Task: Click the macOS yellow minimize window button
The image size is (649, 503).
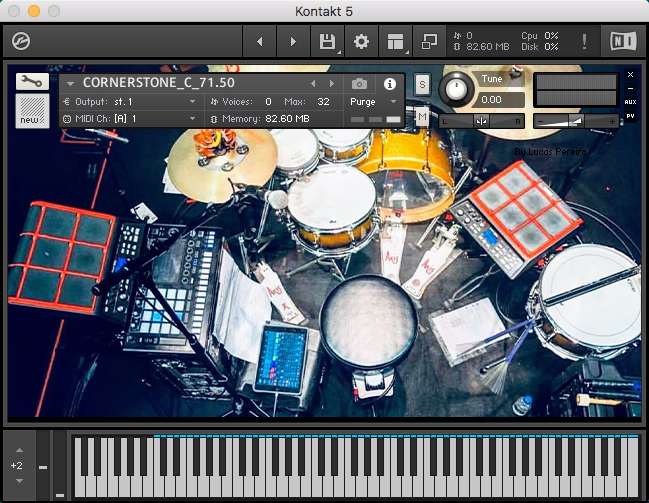Action: click(34, 11)
